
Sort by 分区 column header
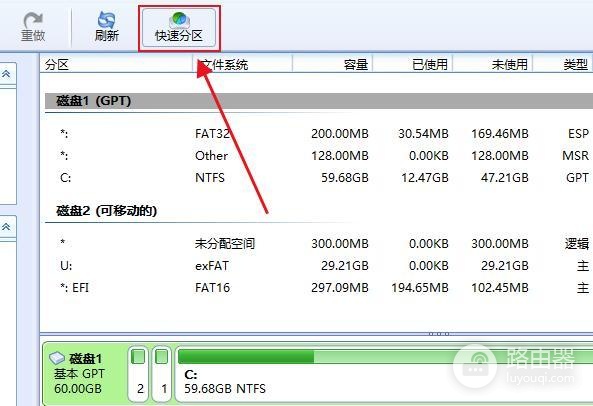coord(116,64)
